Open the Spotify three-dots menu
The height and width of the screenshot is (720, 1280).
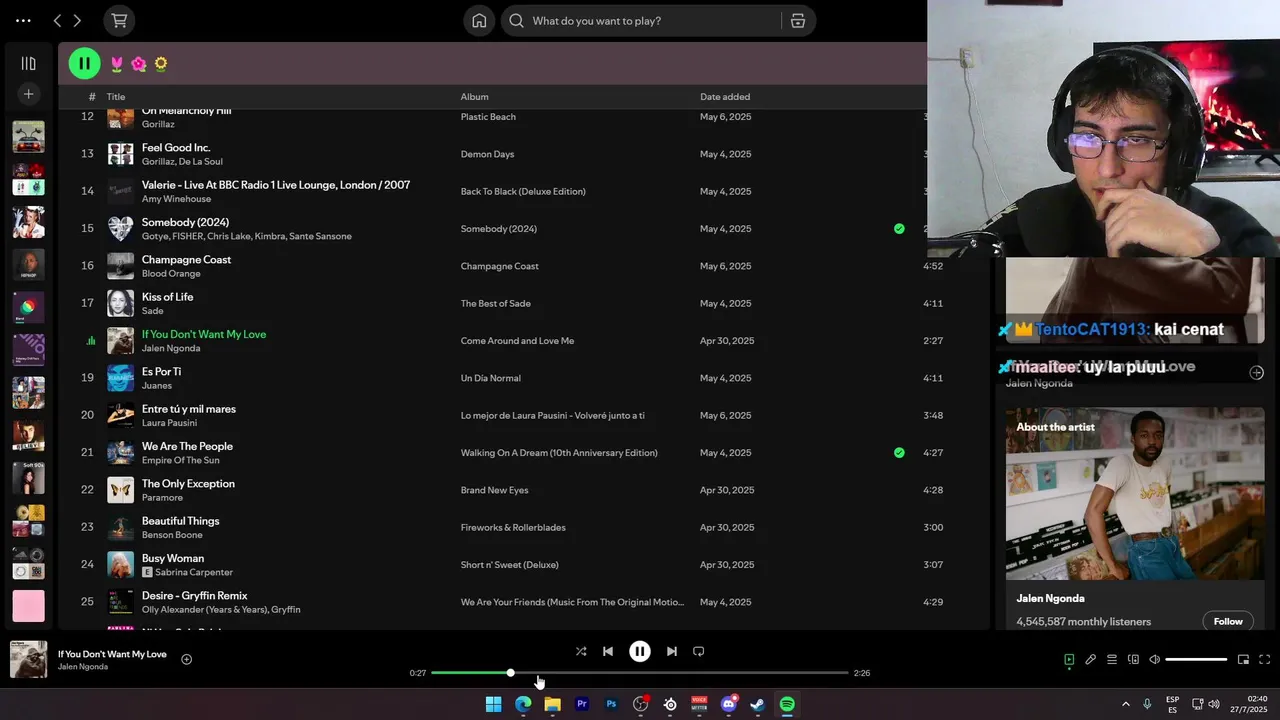tap(23, 20)
